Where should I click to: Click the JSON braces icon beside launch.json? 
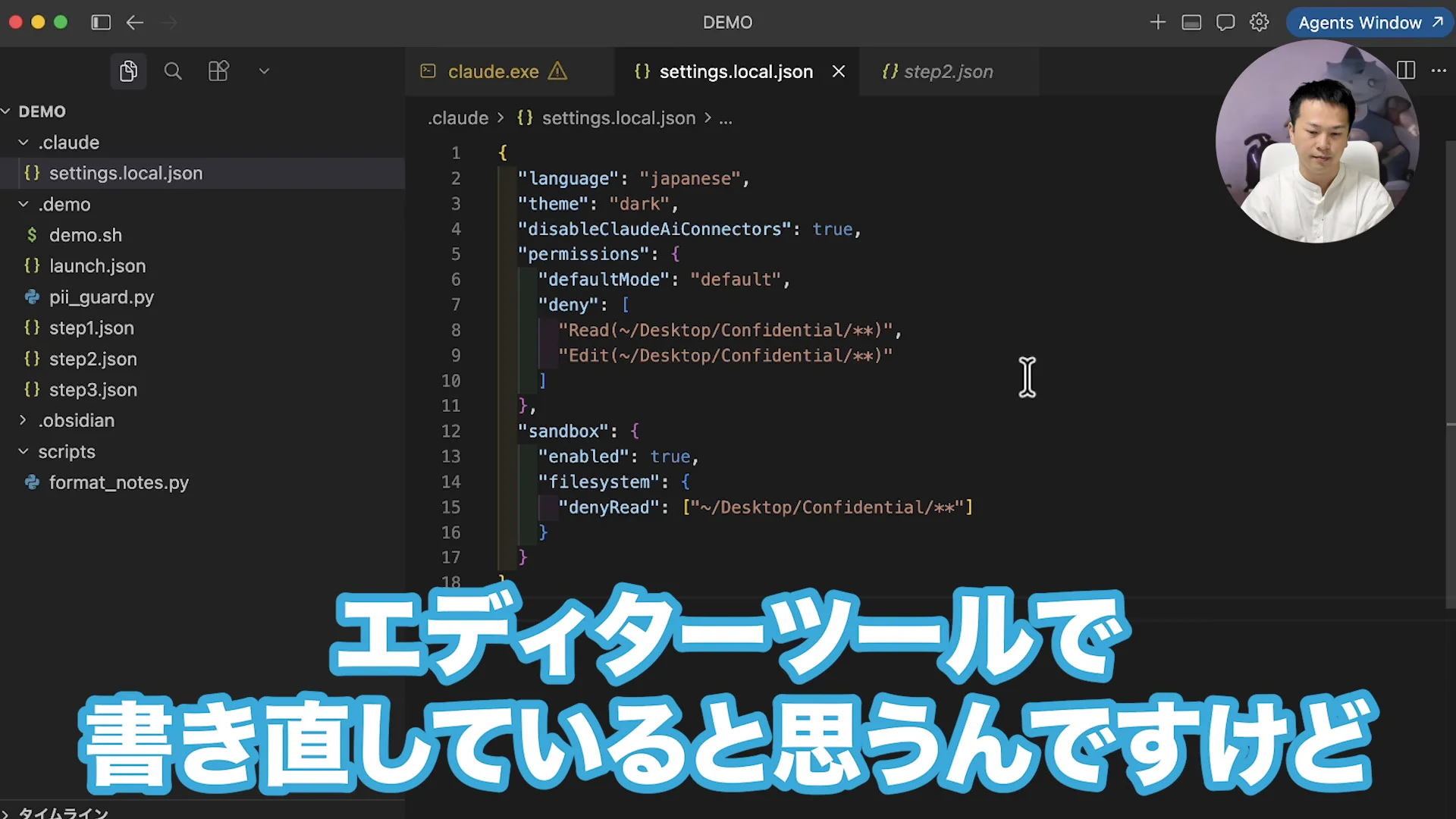tap(32, 266)
